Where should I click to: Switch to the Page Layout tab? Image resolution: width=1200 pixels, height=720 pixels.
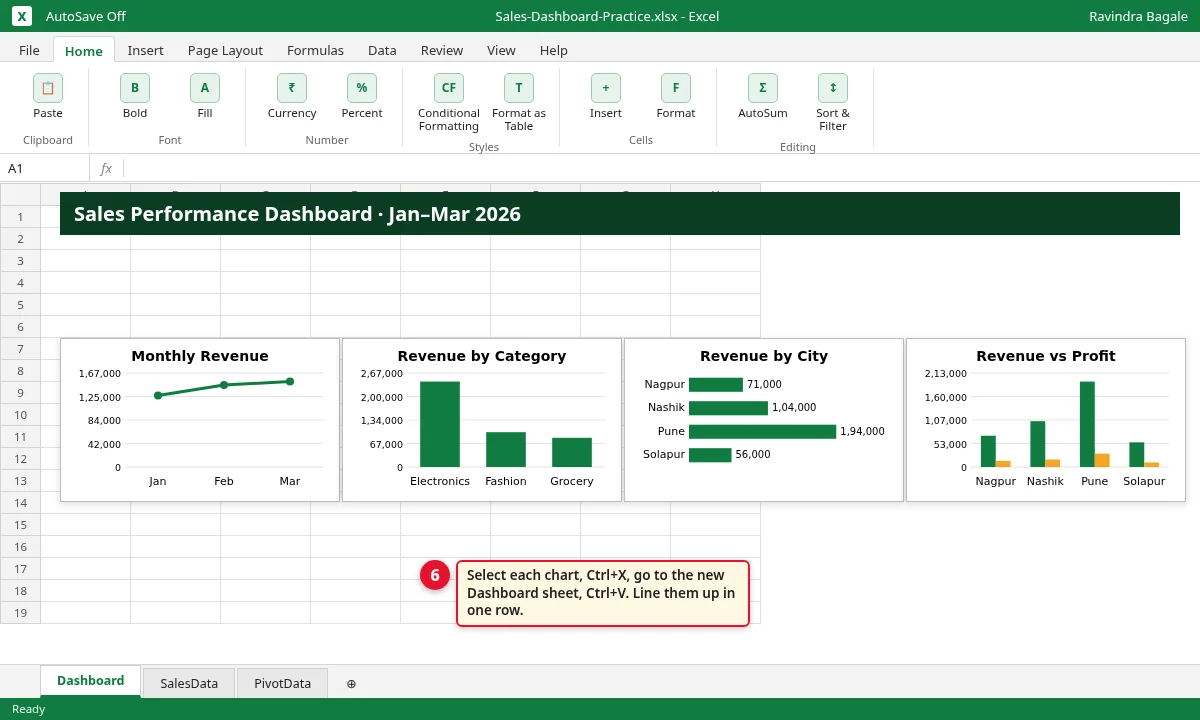click(x=225, y=50)
